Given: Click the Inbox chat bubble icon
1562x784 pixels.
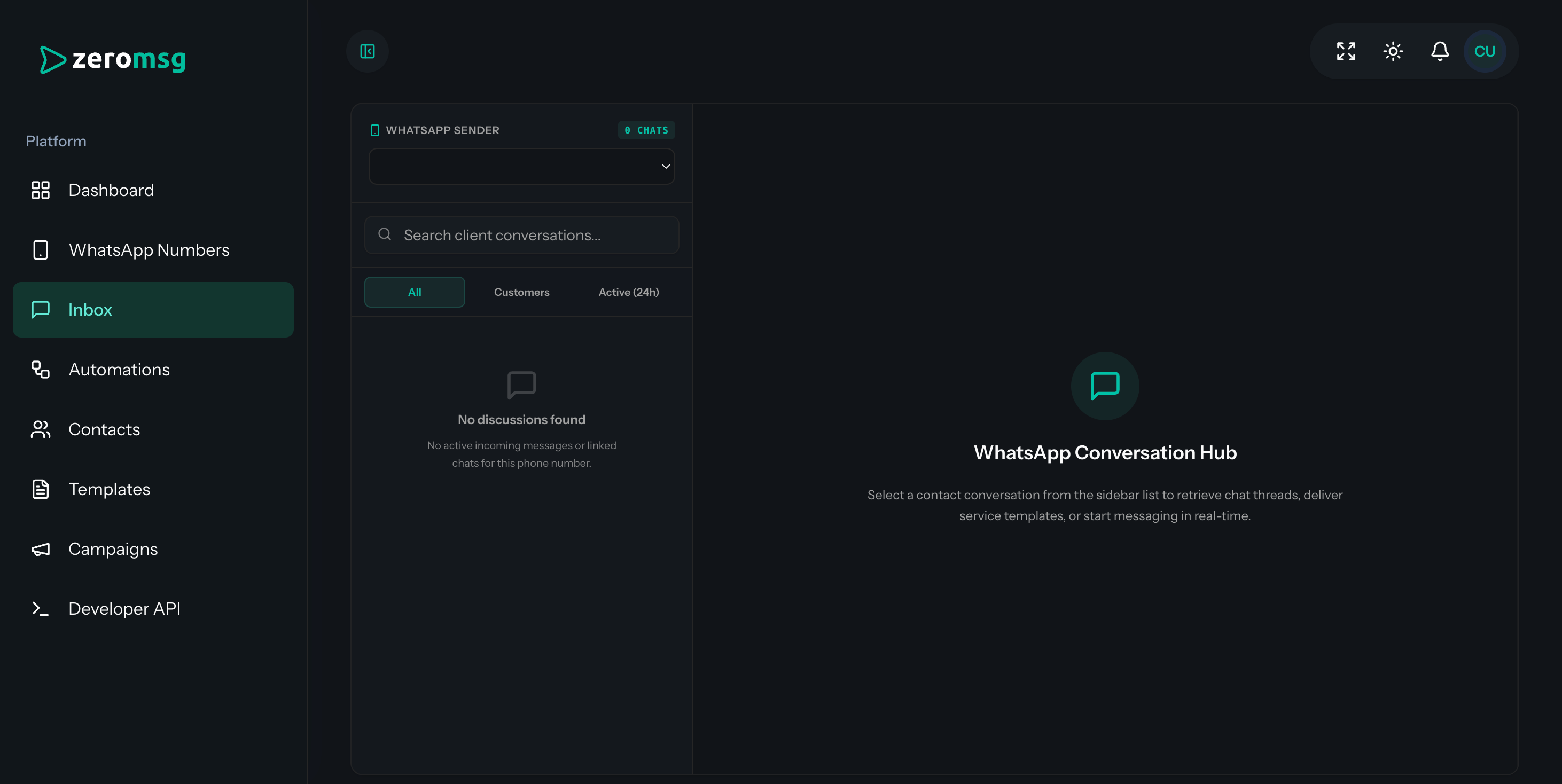Looking at the screenshot, I should [41, 309].
